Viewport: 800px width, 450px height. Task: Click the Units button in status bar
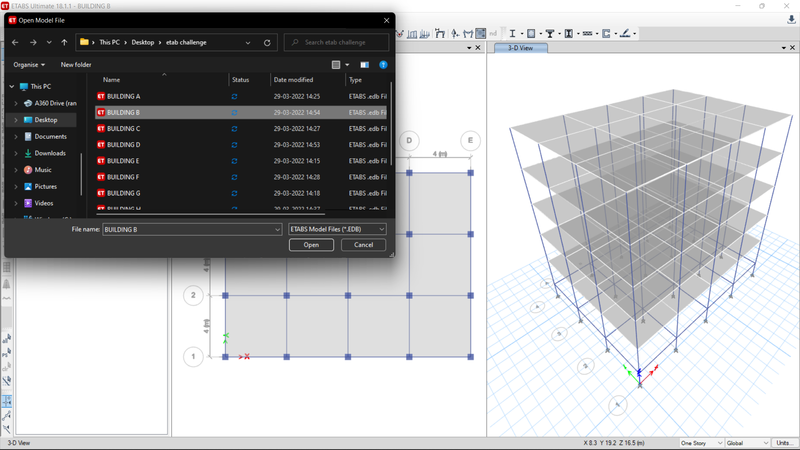(783, 443)
